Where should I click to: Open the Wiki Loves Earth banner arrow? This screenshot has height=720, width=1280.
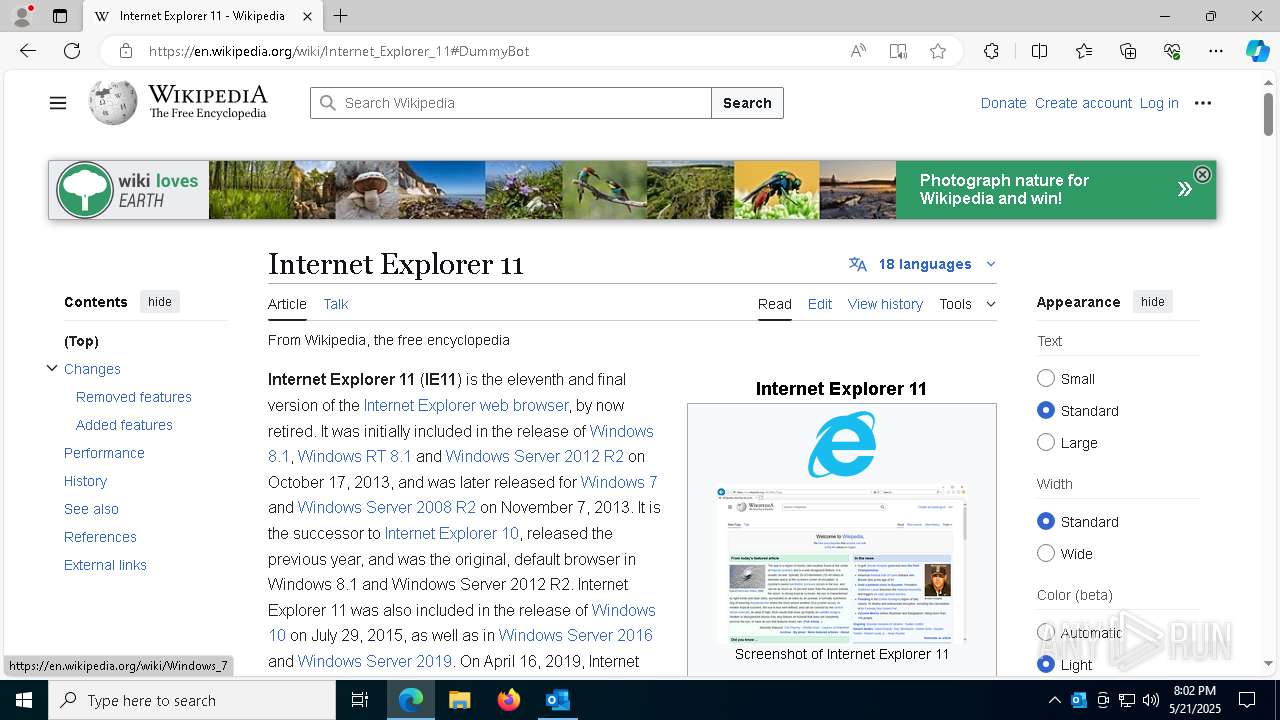1184,189
